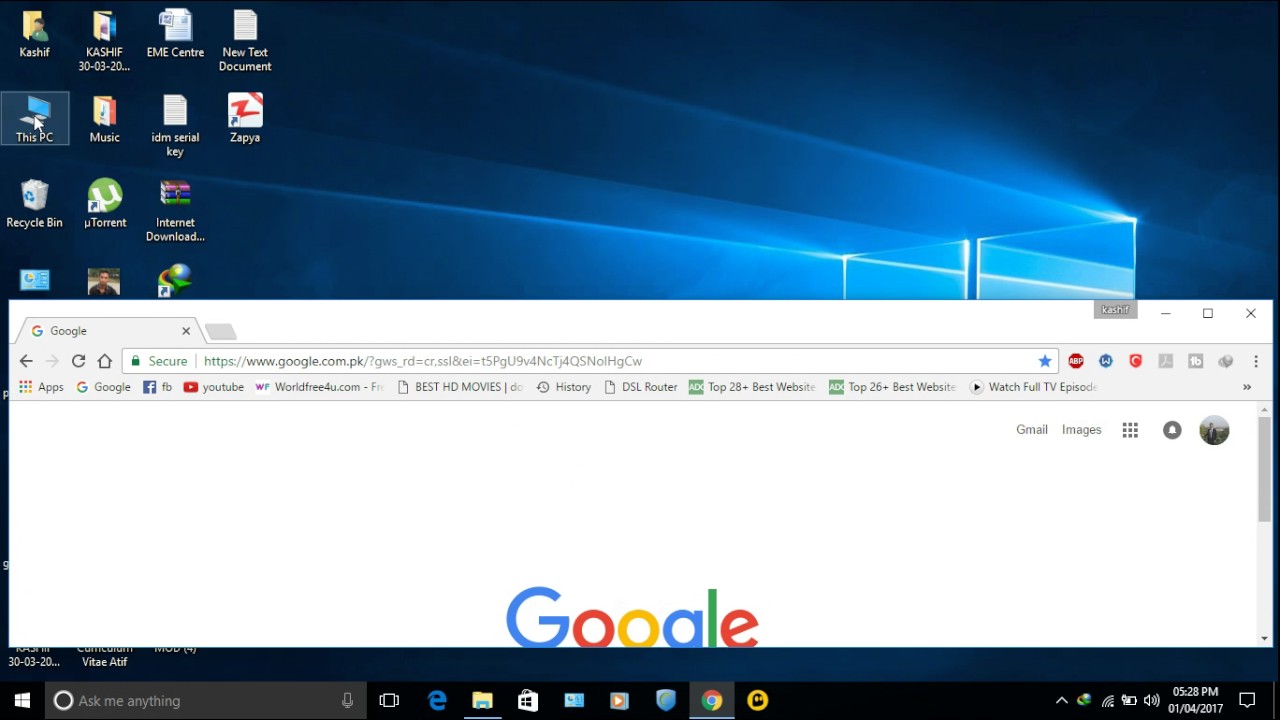Viewport: 1280px width, 720px height.
Task: Open the Apps shortcut in bookmarks bar
Action: [41, 387]
